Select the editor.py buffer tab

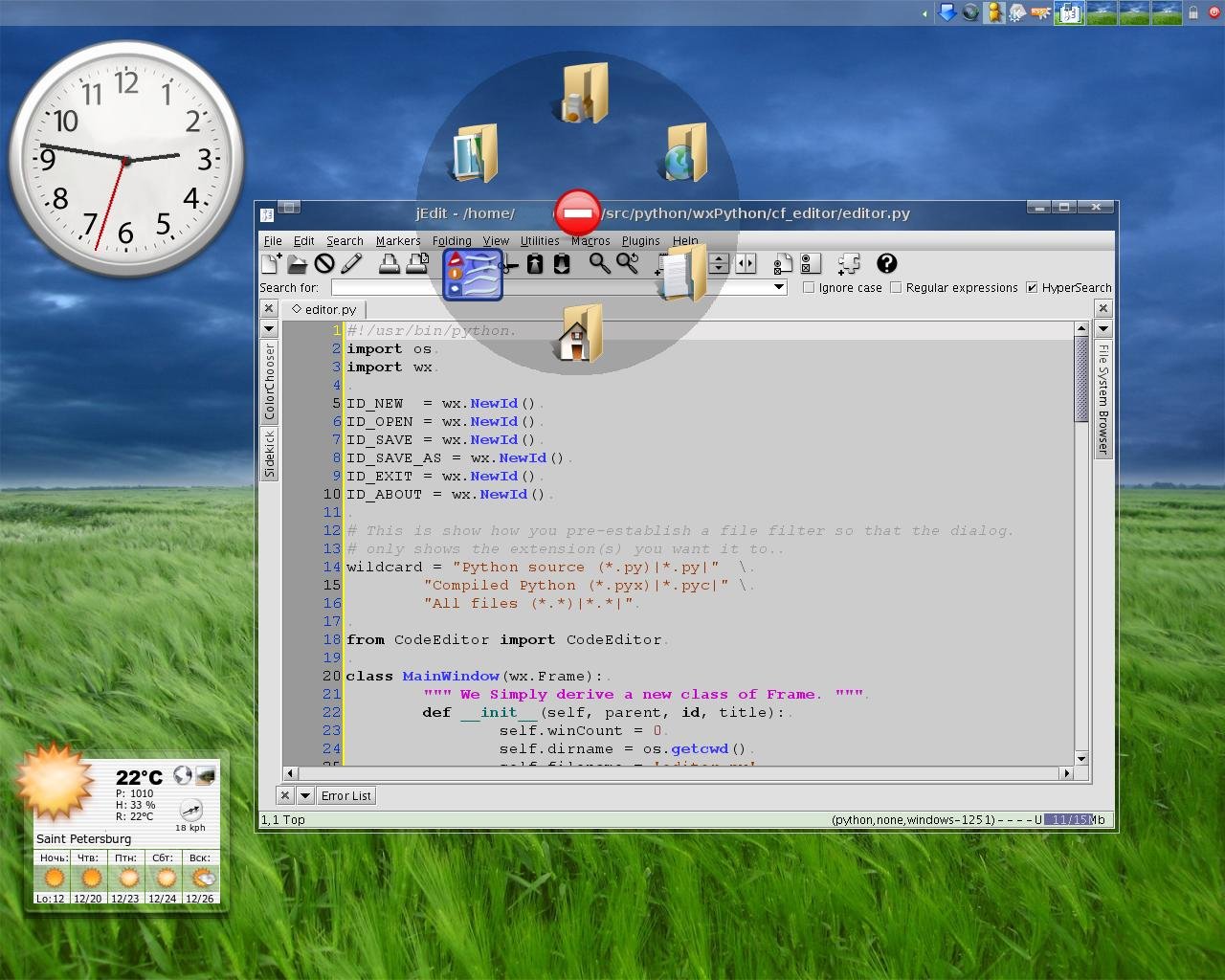[324, 309]
